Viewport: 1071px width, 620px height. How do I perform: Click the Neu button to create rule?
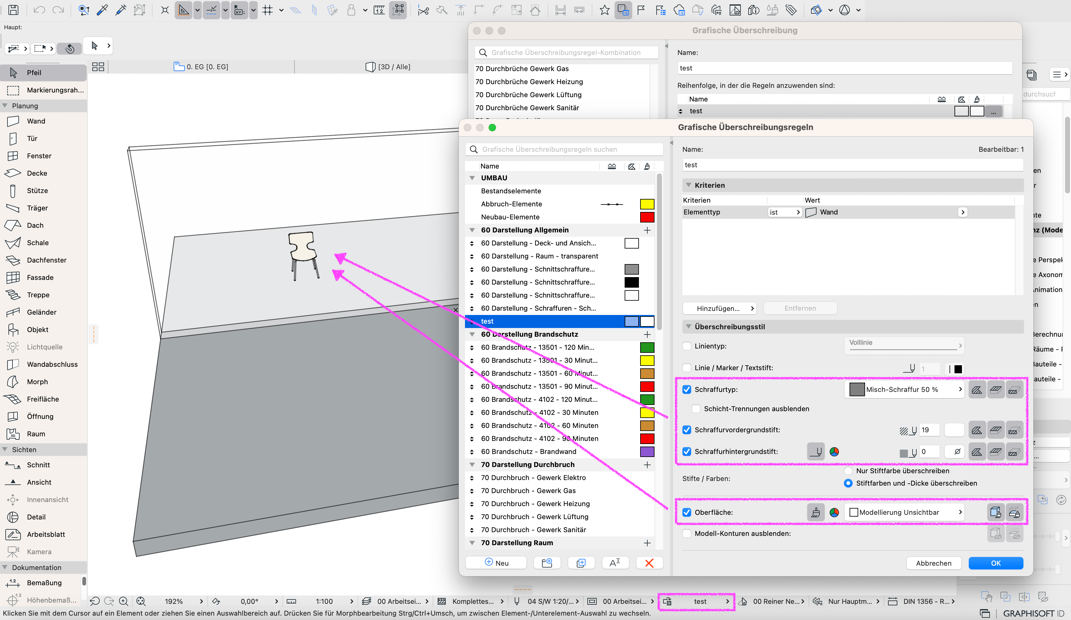(497, 563)
